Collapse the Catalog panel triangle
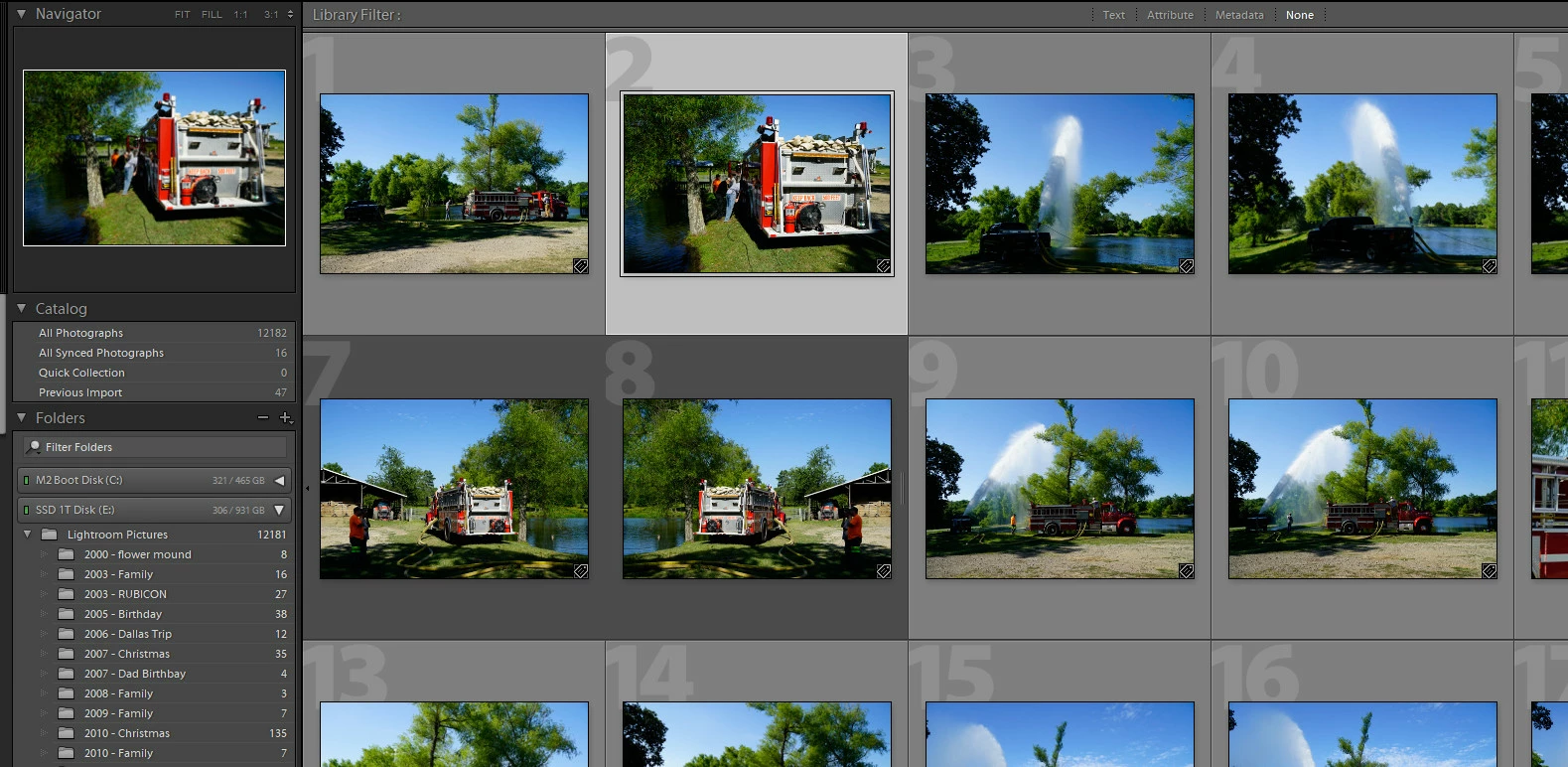 pos(21,309)
